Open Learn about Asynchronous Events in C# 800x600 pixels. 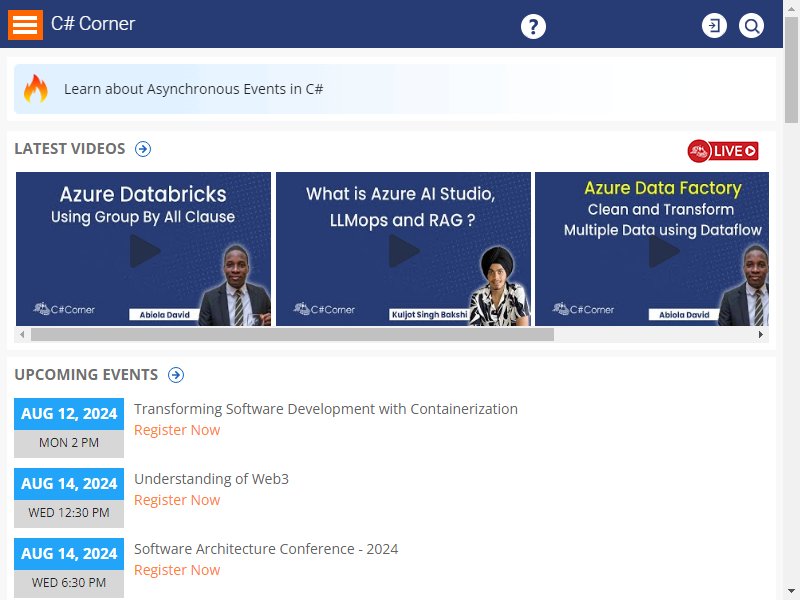(193, 89)
